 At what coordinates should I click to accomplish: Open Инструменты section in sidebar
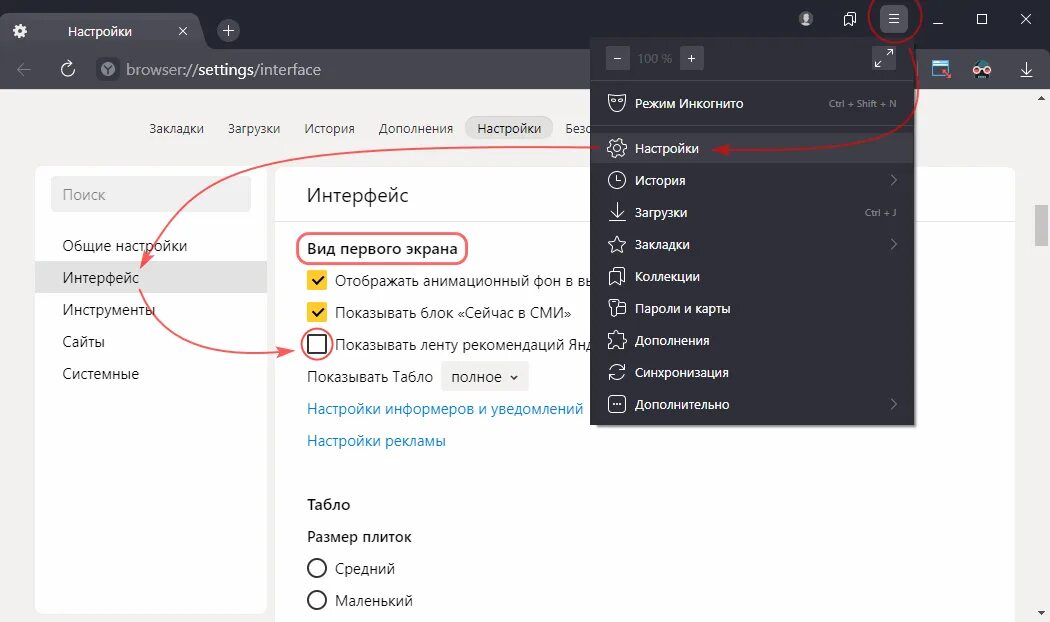[x=151, y=309]
